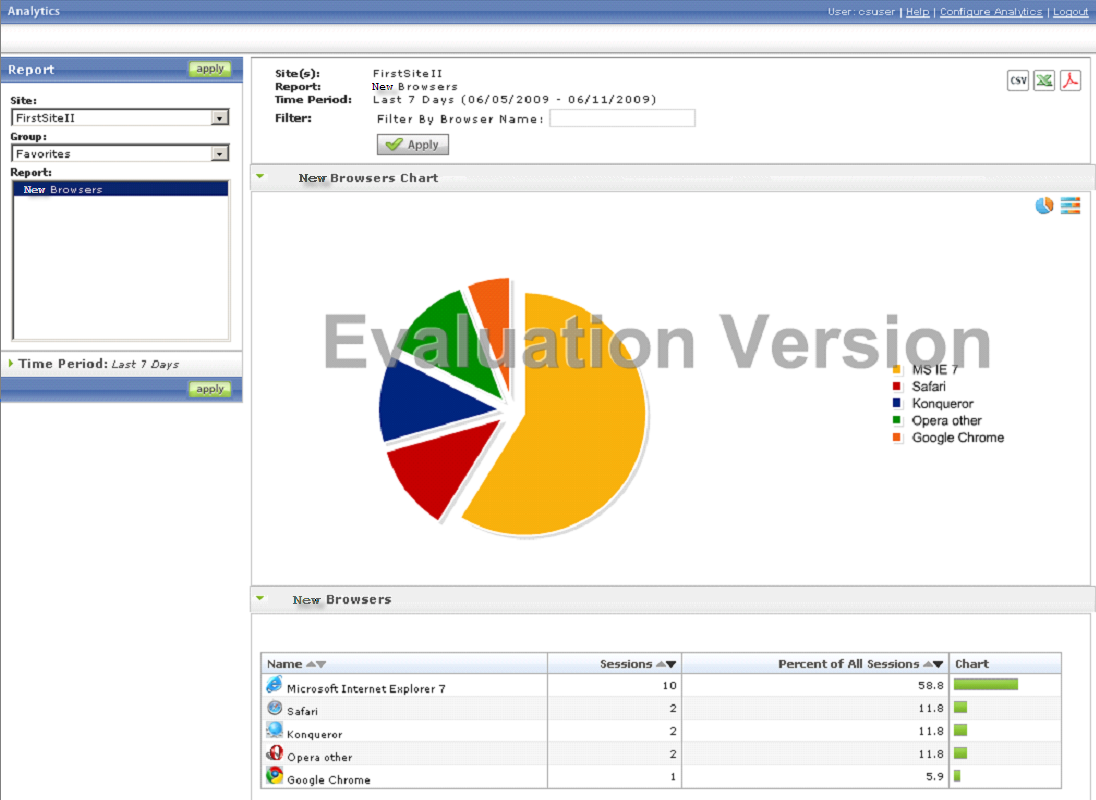Click the sessions value 10
The width and height of the screenshot is (1096, 800).
(x=670, y=685)
